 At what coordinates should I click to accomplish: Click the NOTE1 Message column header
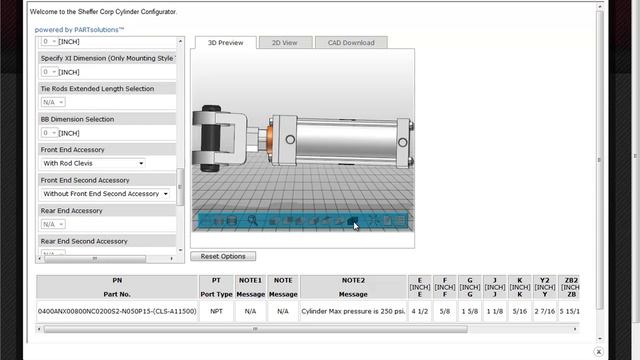pyautogui.click(x=250, y=287)
